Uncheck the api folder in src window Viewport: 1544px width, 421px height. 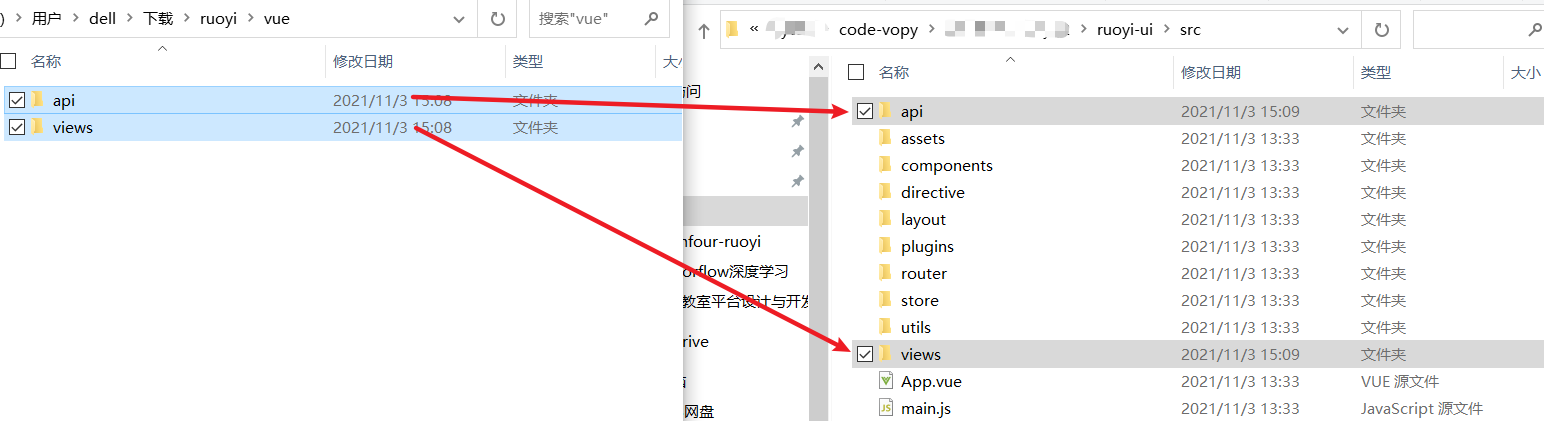[865, 111]
